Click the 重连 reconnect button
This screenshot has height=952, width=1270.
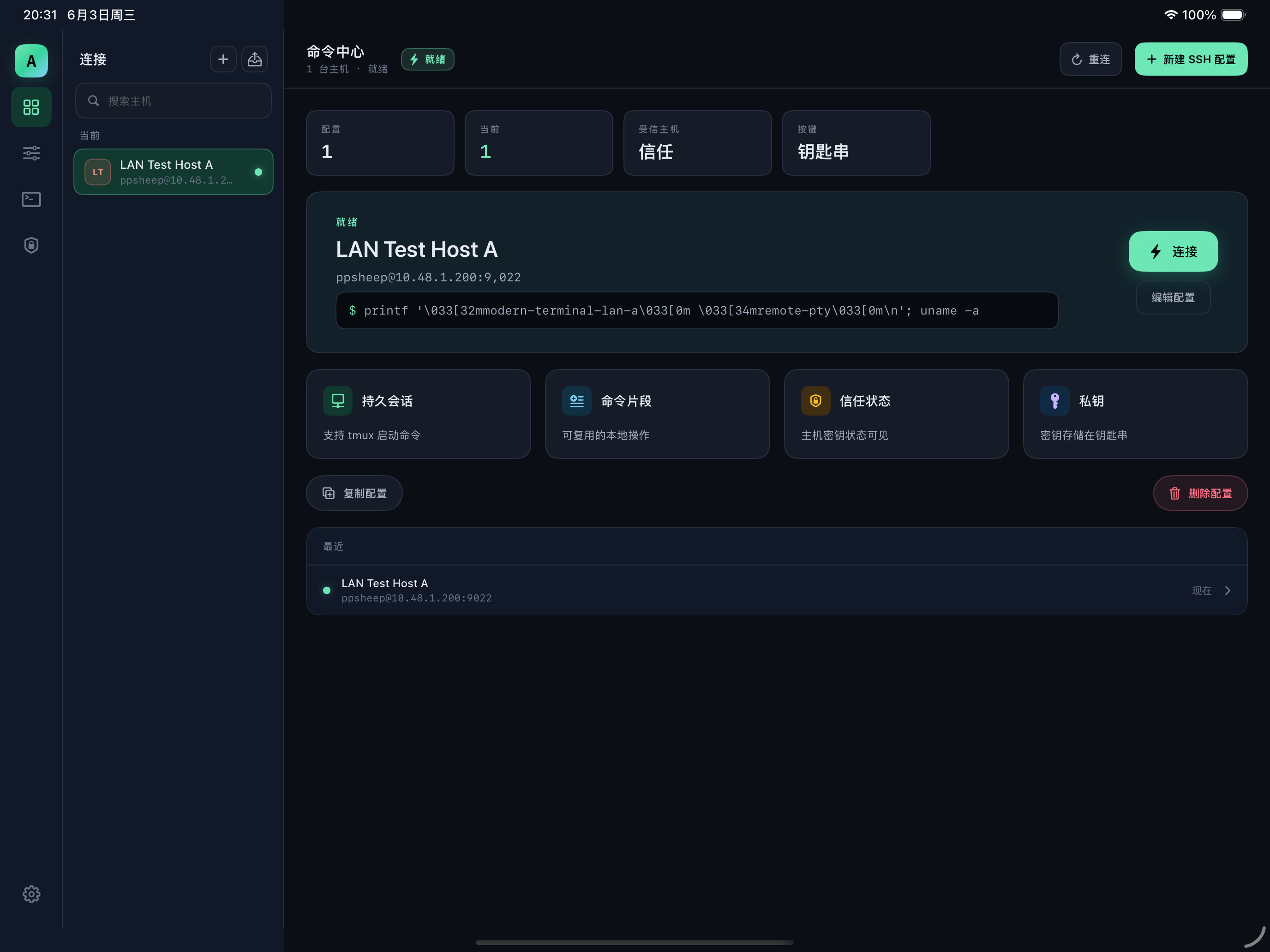[x=1091, y=59]
